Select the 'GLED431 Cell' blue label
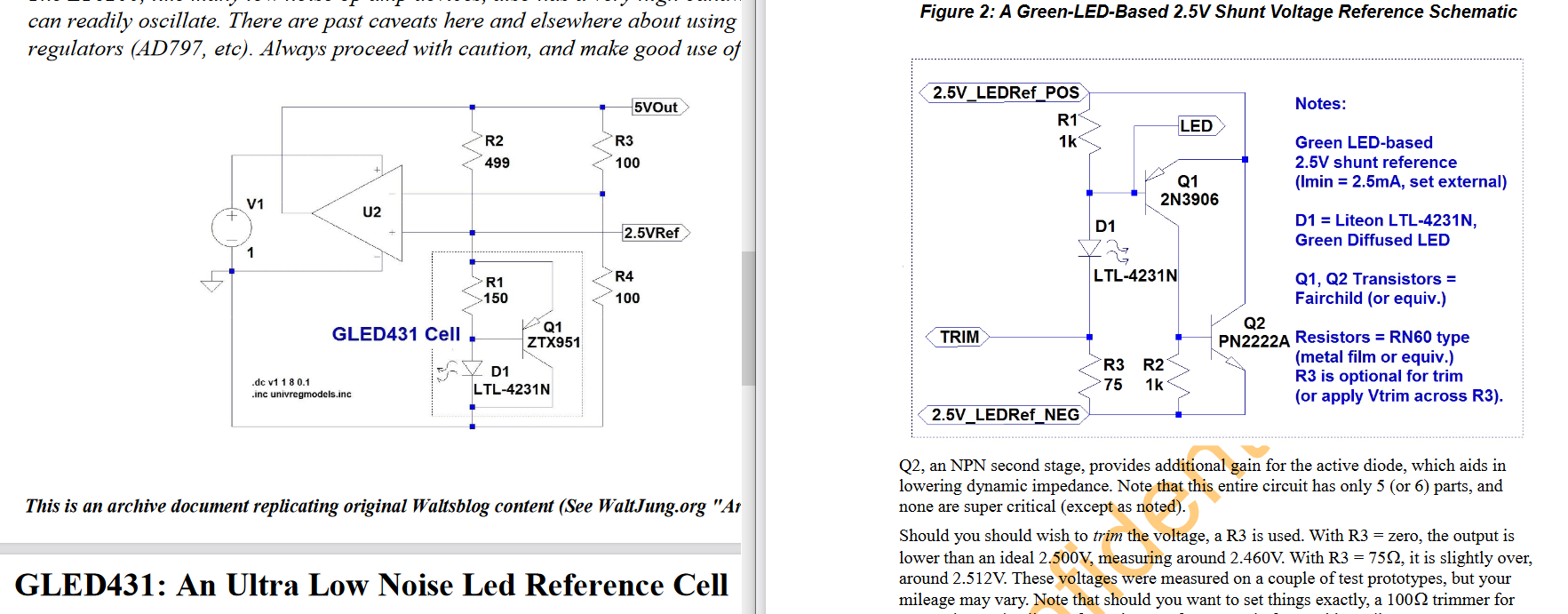This screenshot has height=614, width=1568. pos(396,334)
